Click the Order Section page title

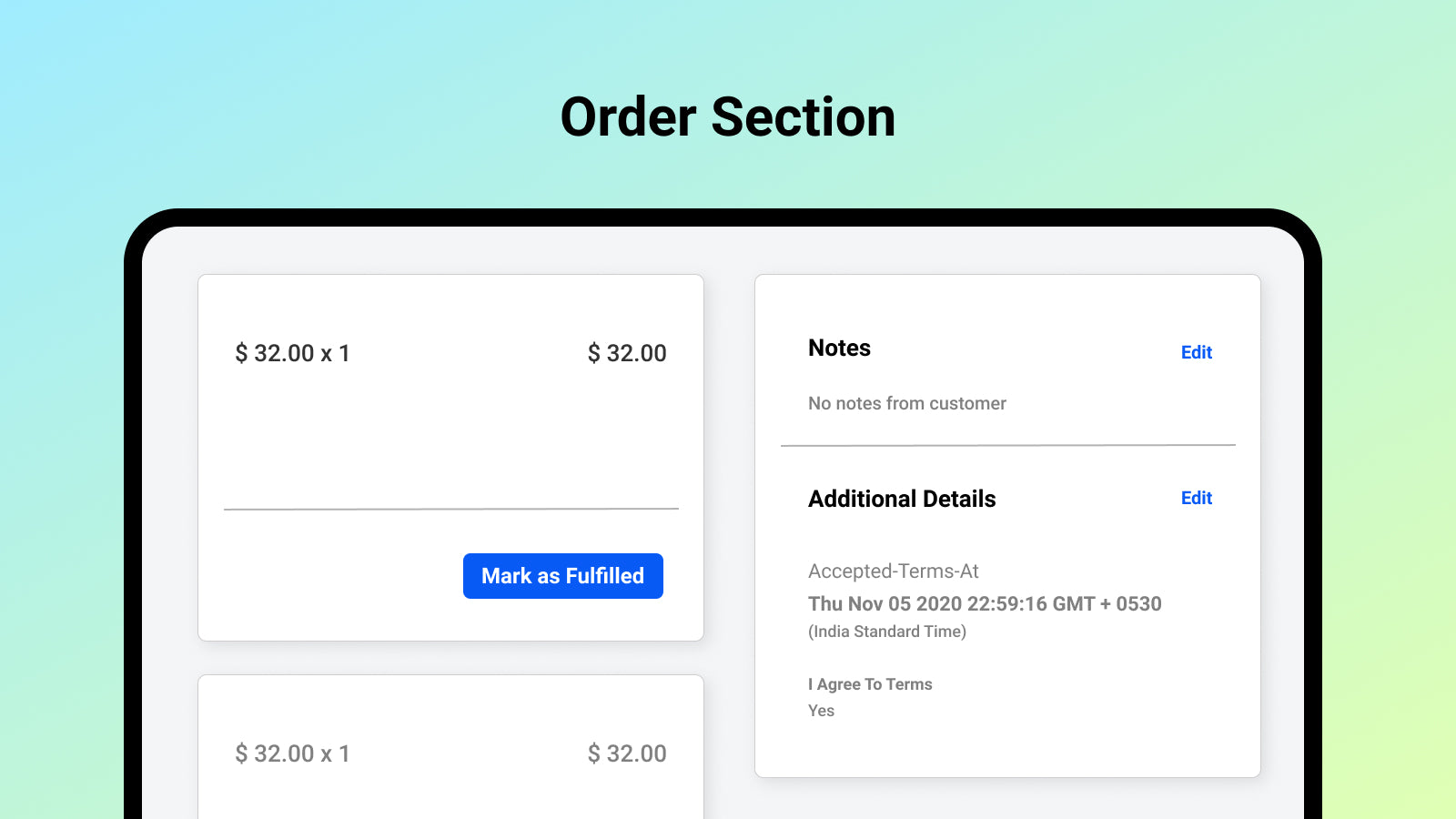tap(728, 116)
